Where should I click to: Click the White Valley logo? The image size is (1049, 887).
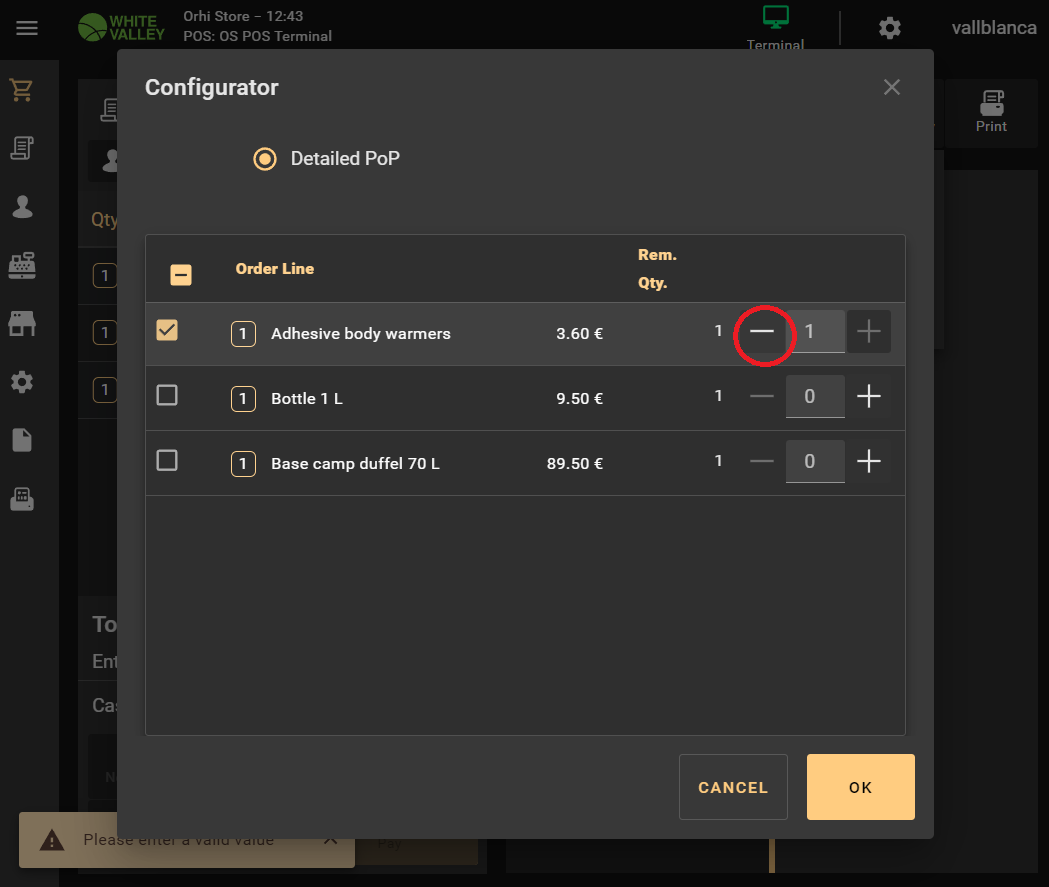tap(121, 27)
